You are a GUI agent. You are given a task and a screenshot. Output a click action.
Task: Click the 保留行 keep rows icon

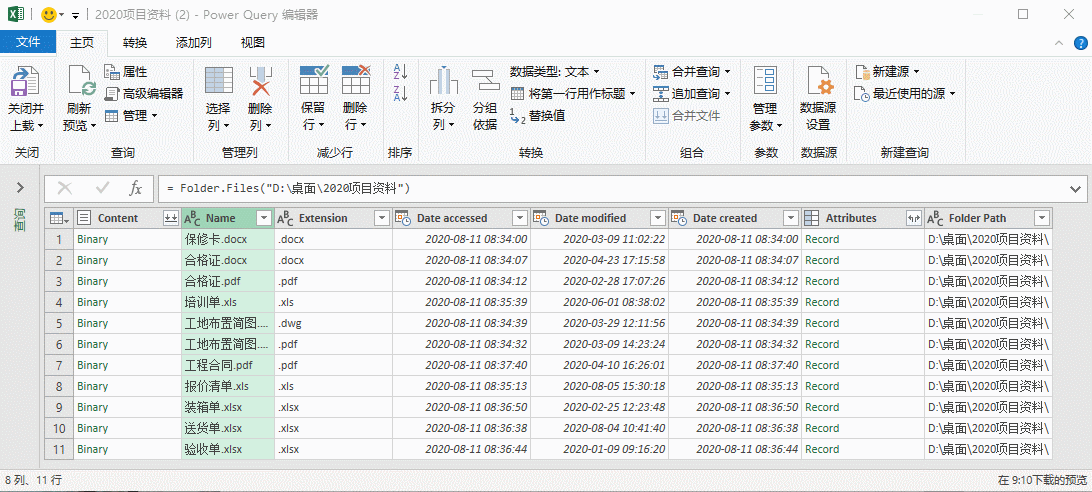(313, 84)
